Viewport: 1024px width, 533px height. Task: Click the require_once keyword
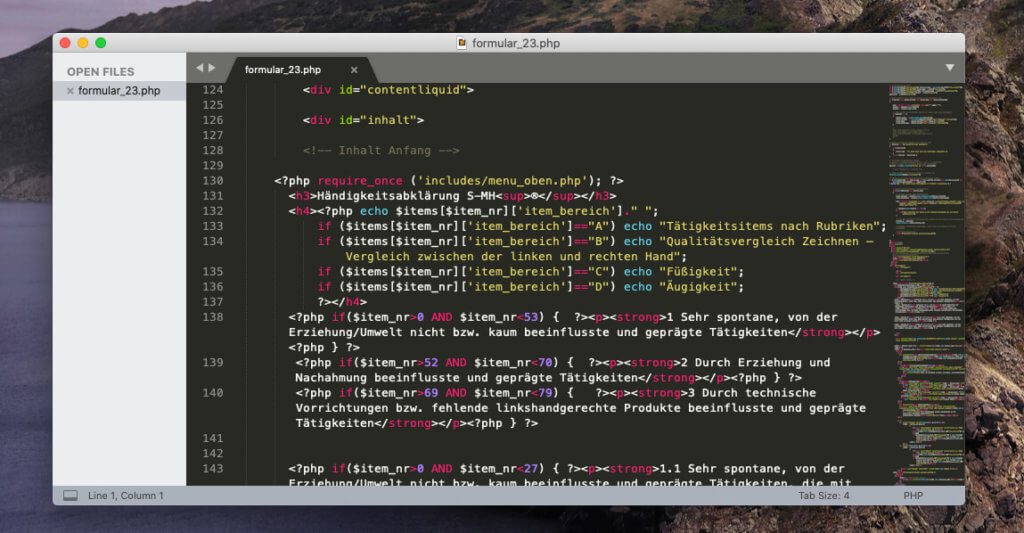[x=360, y=181]
